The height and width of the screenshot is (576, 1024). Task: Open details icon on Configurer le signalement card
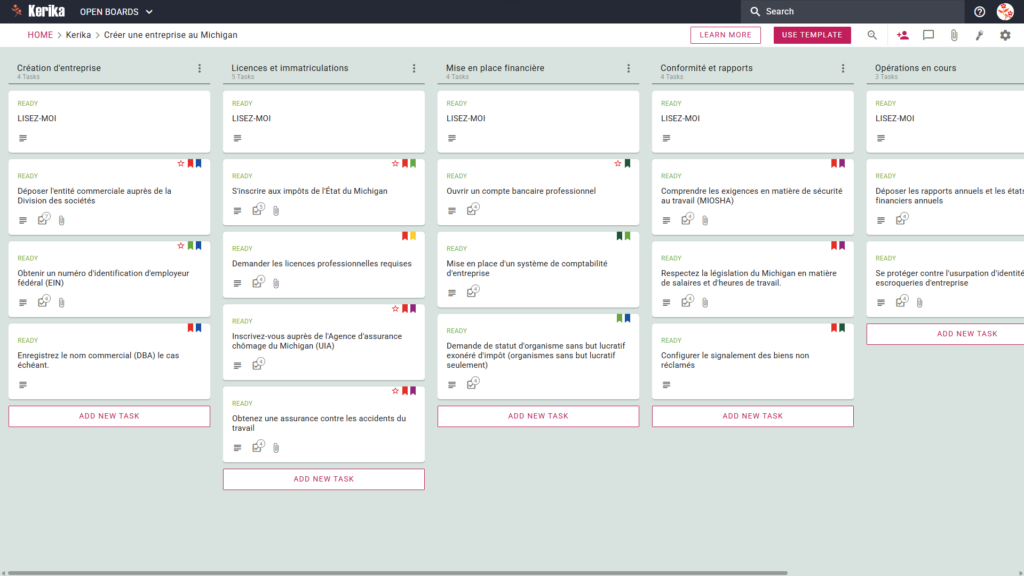pos(666,385)
